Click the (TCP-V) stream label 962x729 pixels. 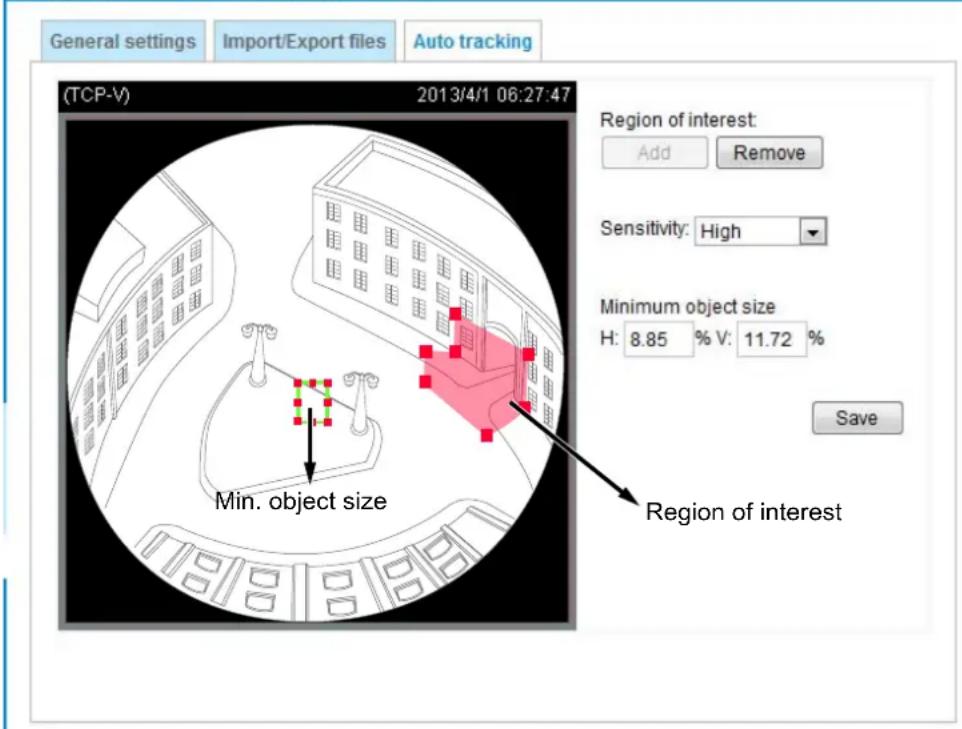click(97, 95)
